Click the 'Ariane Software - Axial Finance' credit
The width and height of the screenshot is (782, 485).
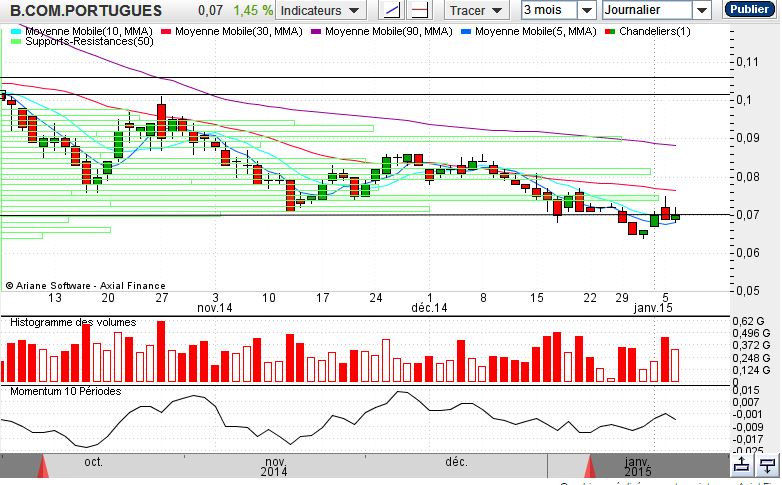coord(85,286)
